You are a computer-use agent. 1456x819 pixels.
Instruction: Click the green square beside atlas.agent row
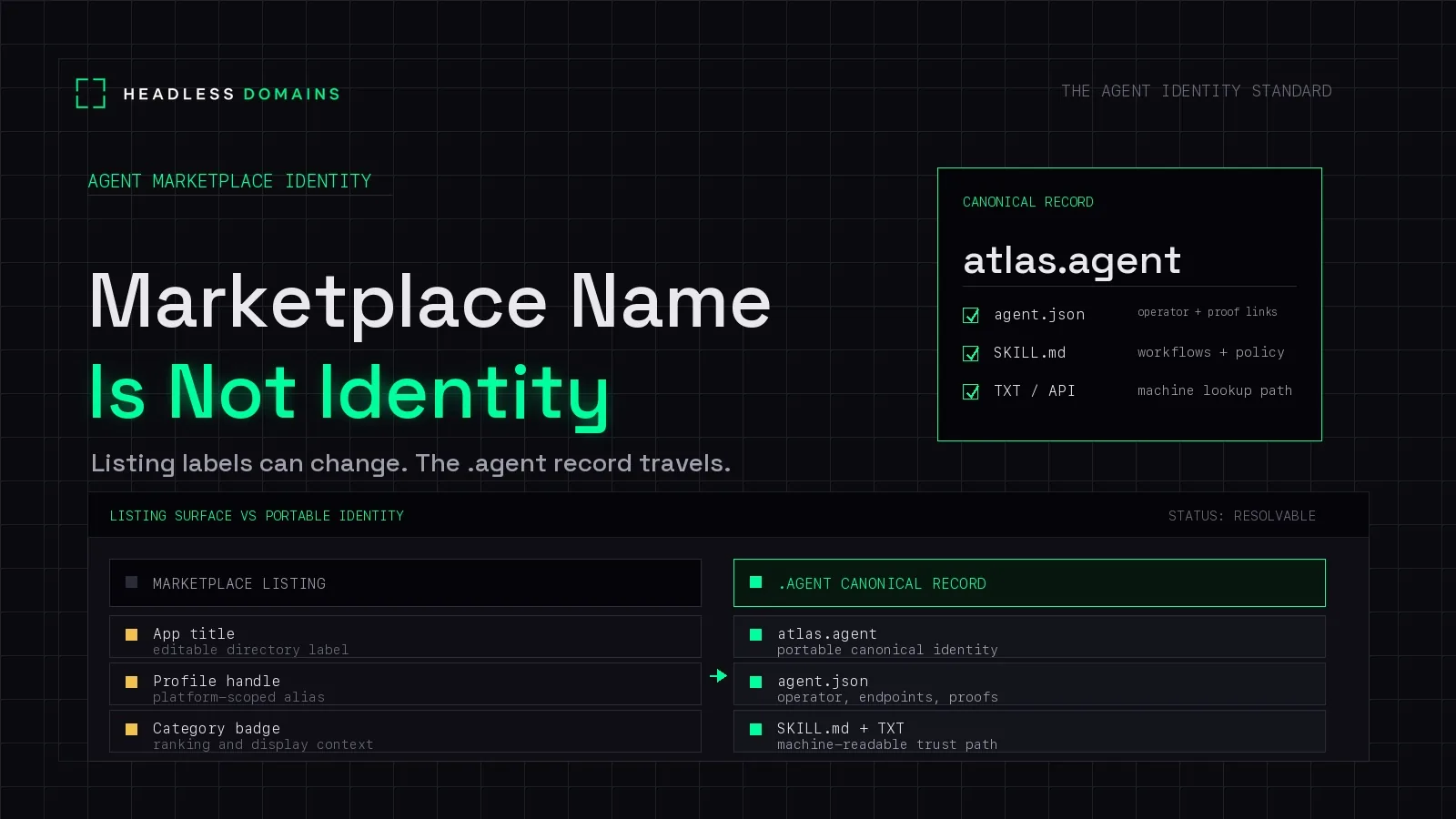pos(755,634)
